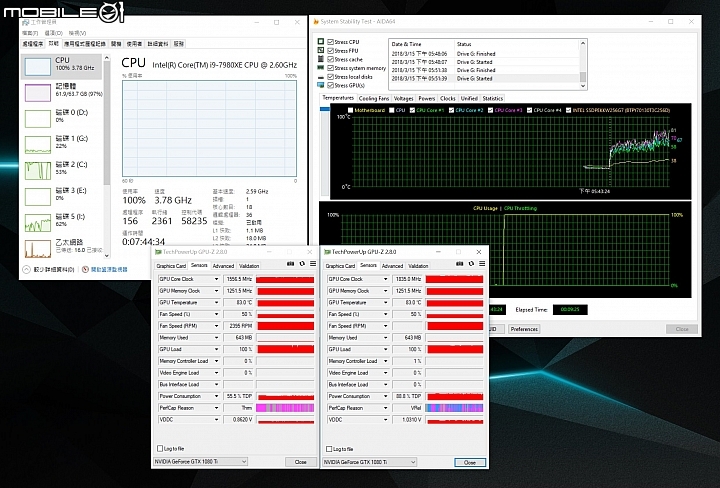This screenshot has height=488, width=720.
Task: Enable the Motherboard temperature graph checkbox
Action: pyautogui.click(x=351, y=110)
